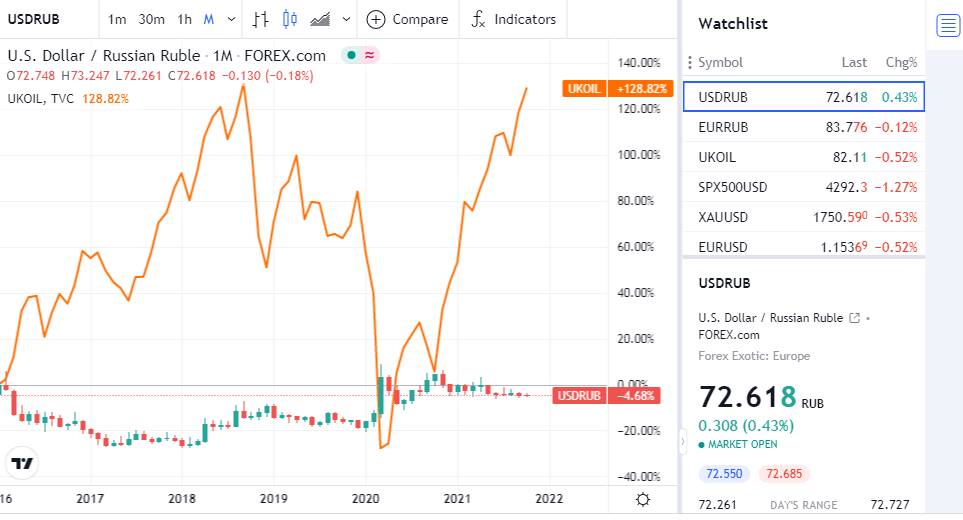Select EURRUB in the watchlist
The height and width of the screenshot is (520, 963).
point(804,127)
